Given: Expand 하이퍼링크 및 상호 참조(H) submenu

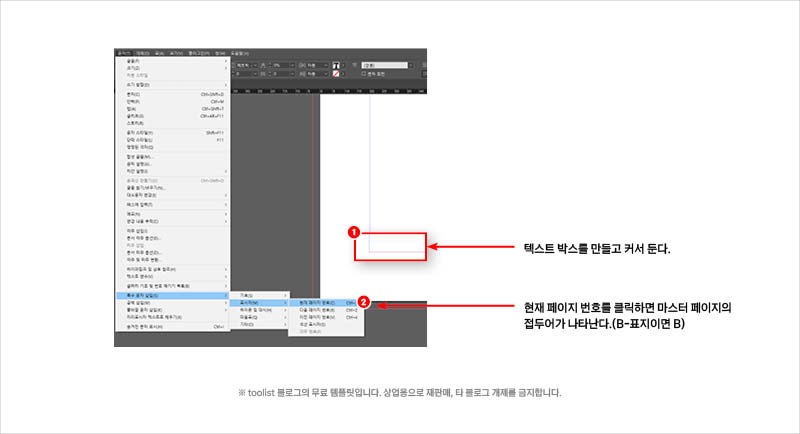Looking at the screenshot, I should 172,269.
